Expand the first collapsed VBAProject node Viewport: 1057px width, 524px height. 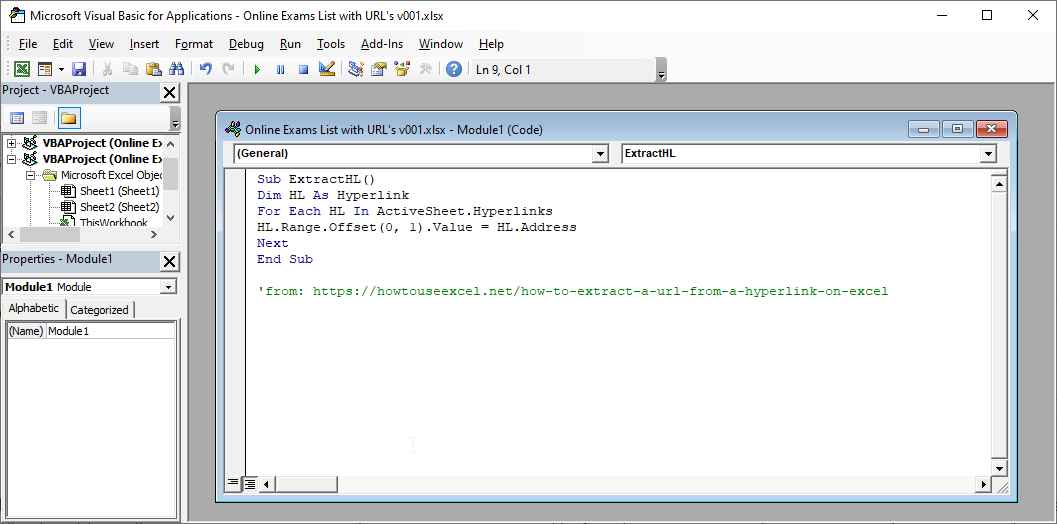(x=11, y=143)
